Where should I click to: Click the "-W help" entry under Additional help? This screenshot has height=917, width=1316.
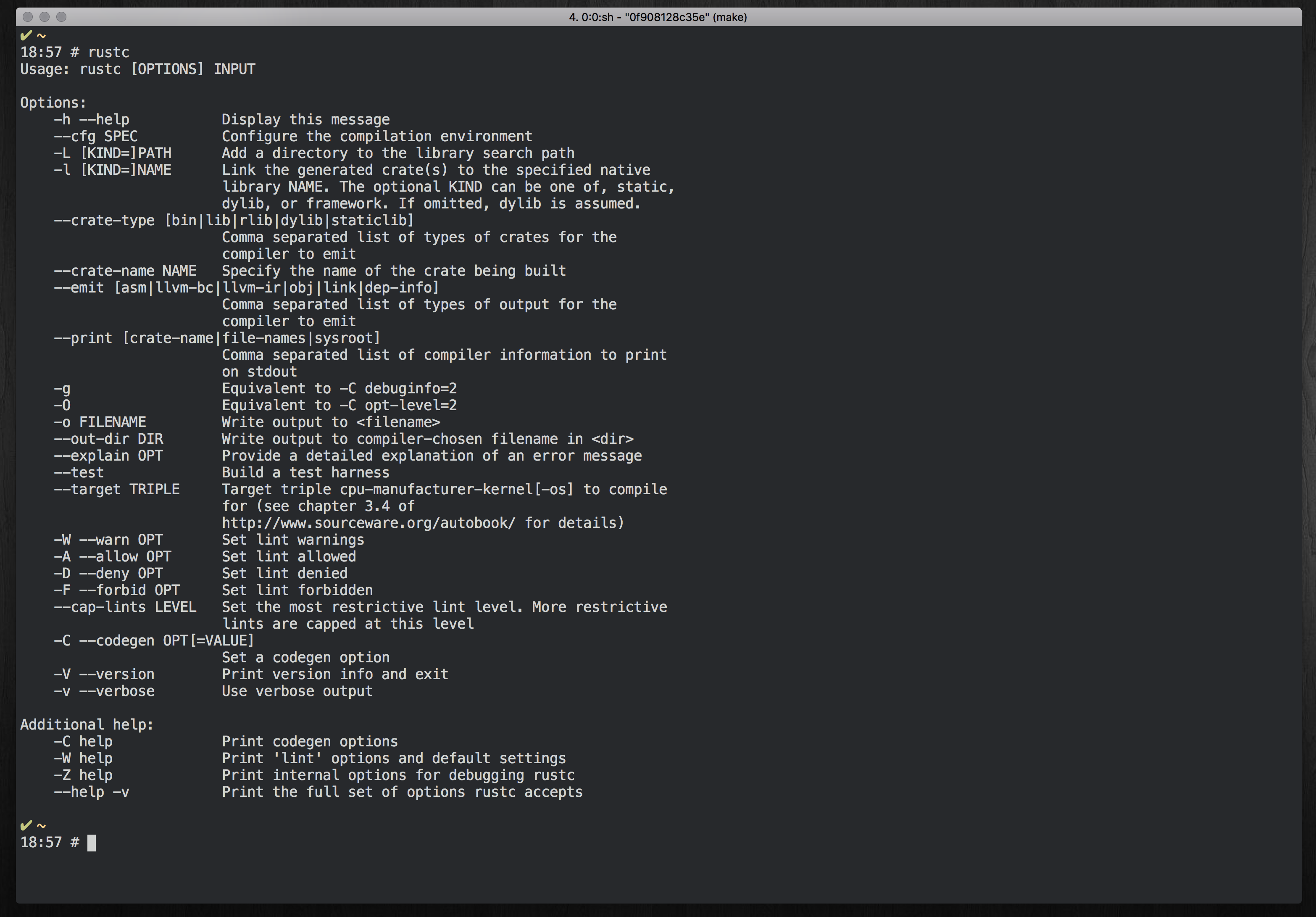click(x=83, y=758)
